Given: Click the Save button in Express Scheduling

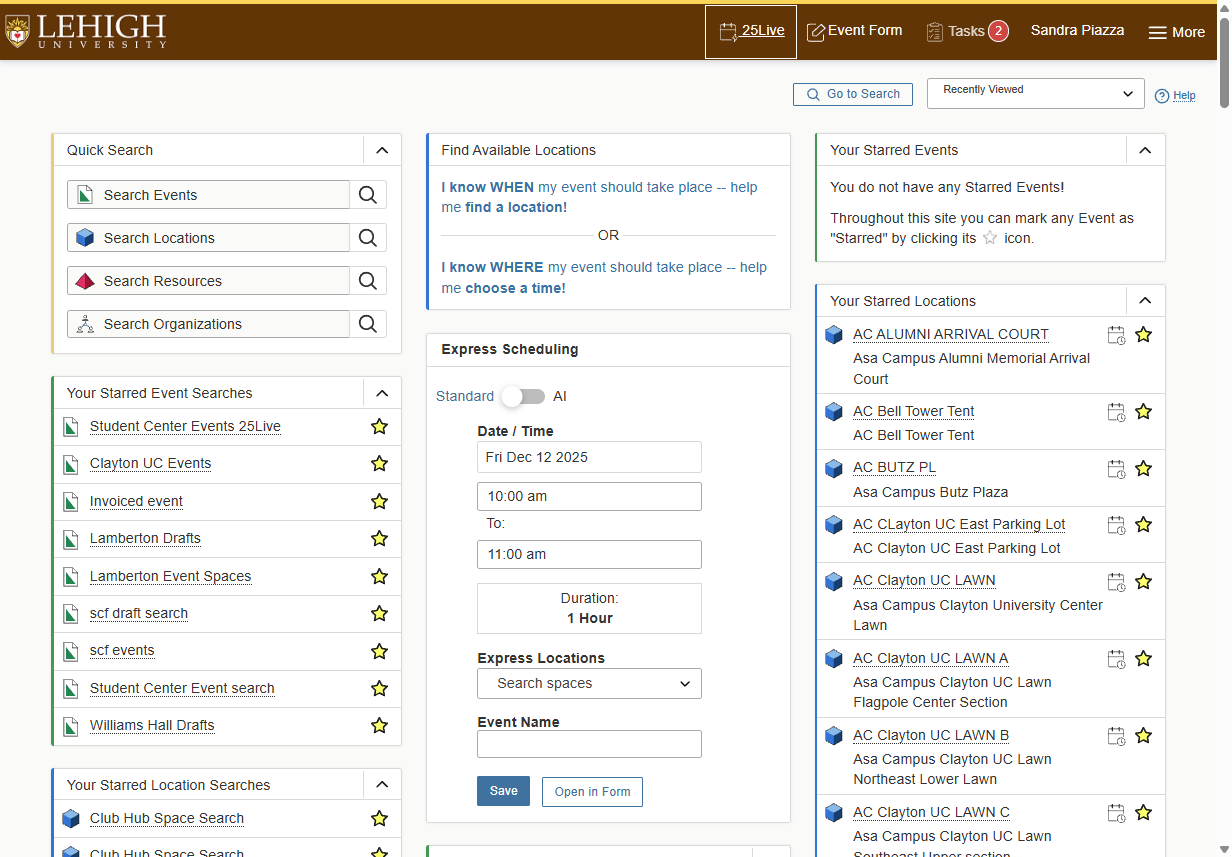Looking at the screenshot, I should 503,791.
